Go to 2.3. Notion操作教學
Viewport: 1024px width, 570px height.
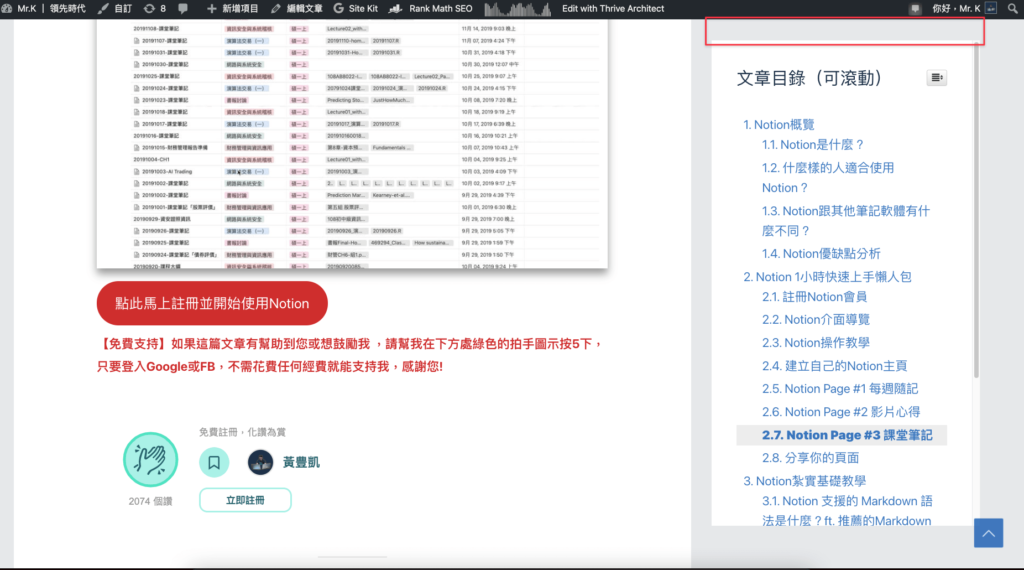pyautogui.click(x=816, y=343)
